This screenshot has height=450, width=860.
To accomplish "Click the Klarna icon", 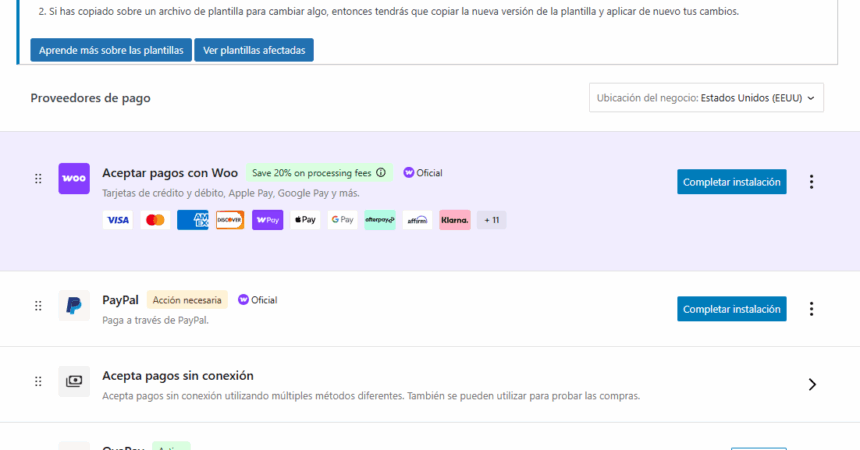I will 455,220.
